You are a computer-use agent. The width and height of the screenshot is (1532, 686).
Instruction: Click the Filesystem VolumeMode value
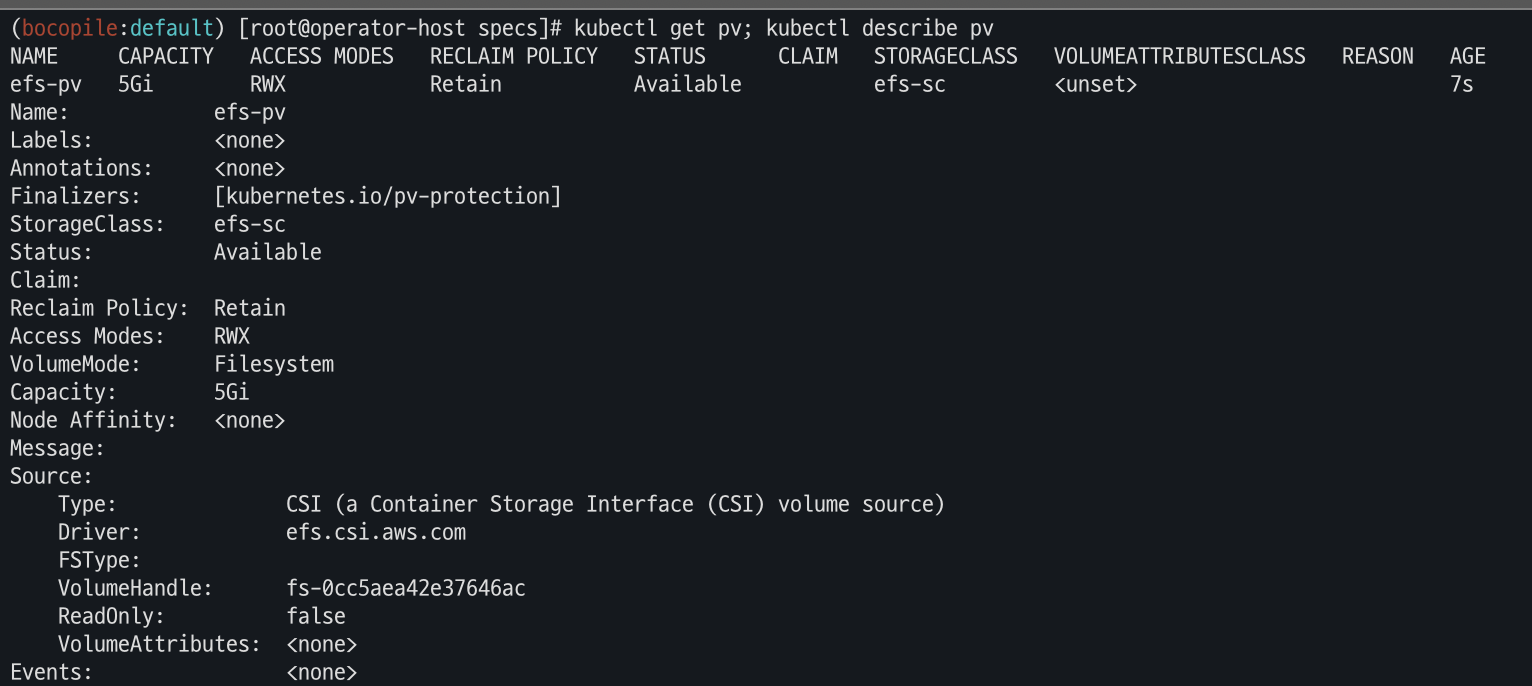click(x=273, y=364)
